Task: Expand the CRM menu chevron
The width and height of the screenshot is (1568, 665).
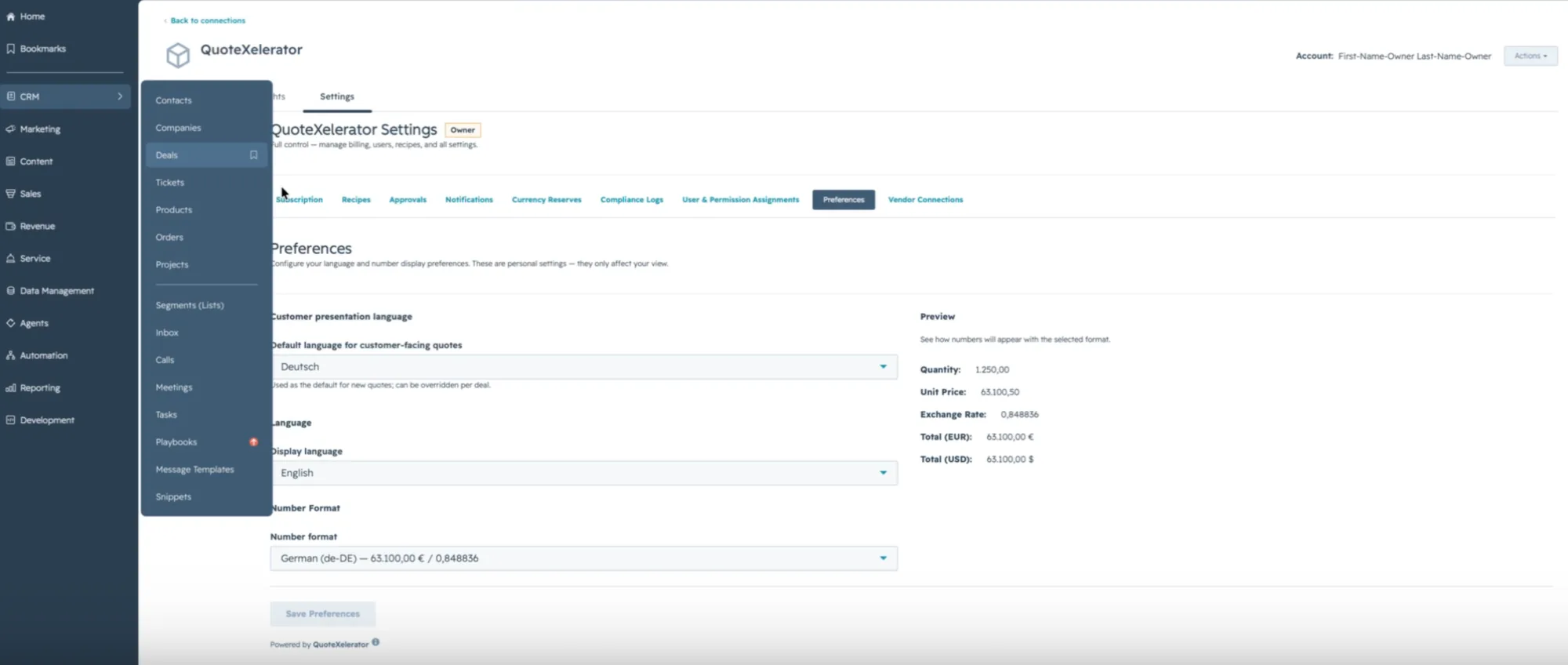Action: (x=120, y=96)
